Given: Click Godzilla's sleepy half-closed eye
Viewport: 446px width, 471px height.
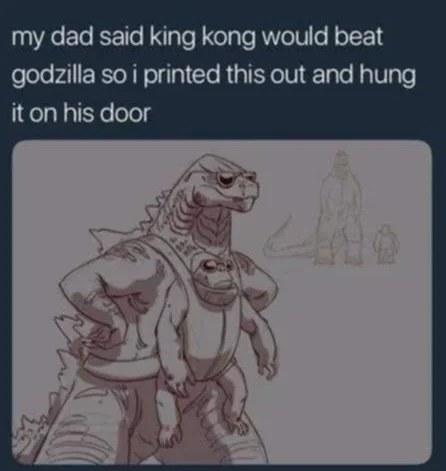Looking at the screenshot, I should pyautogui.click(x=229, y=179).
